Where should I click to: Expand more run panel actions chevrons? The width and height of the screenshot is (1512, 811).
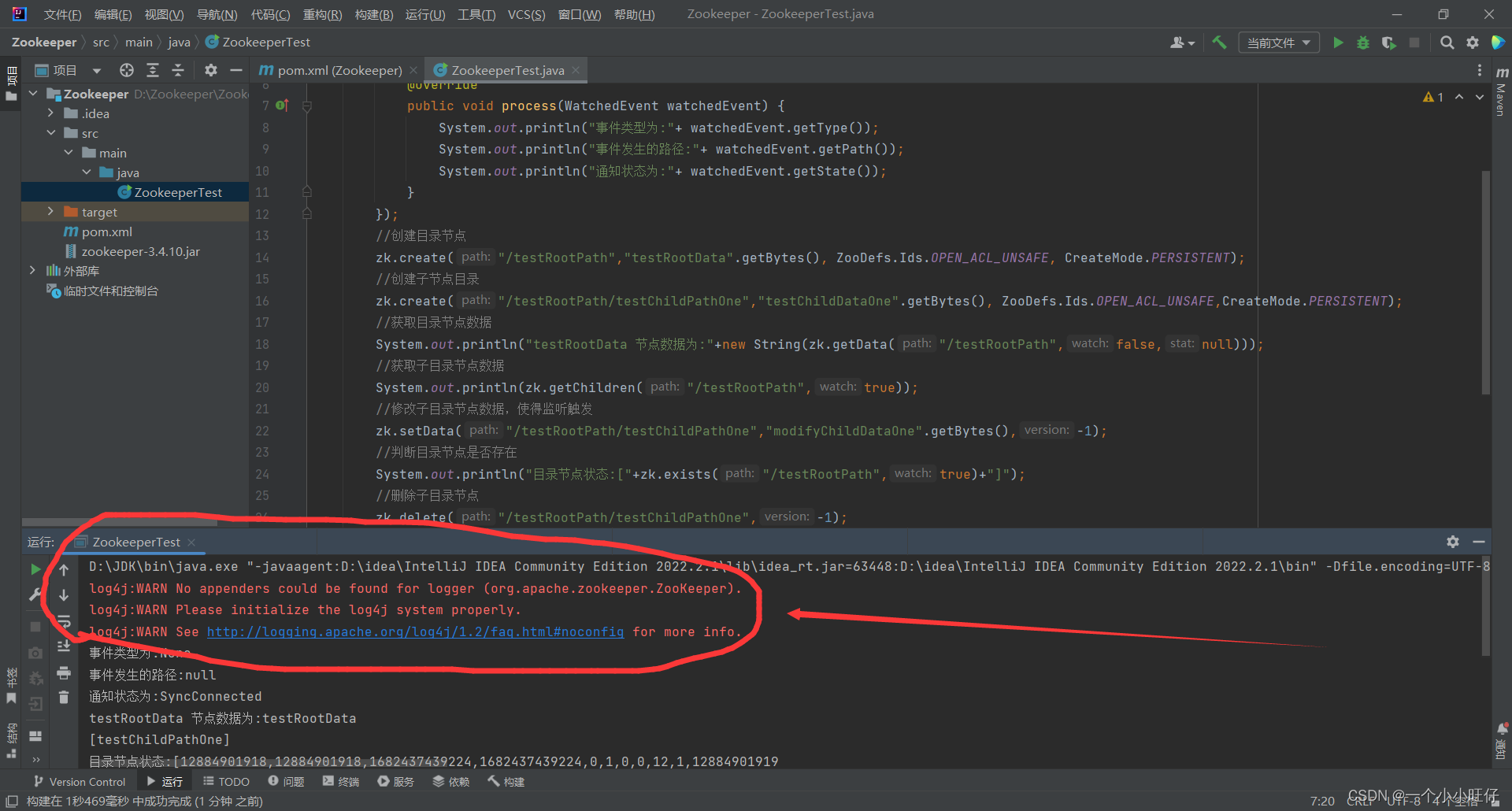click(35, 760)
